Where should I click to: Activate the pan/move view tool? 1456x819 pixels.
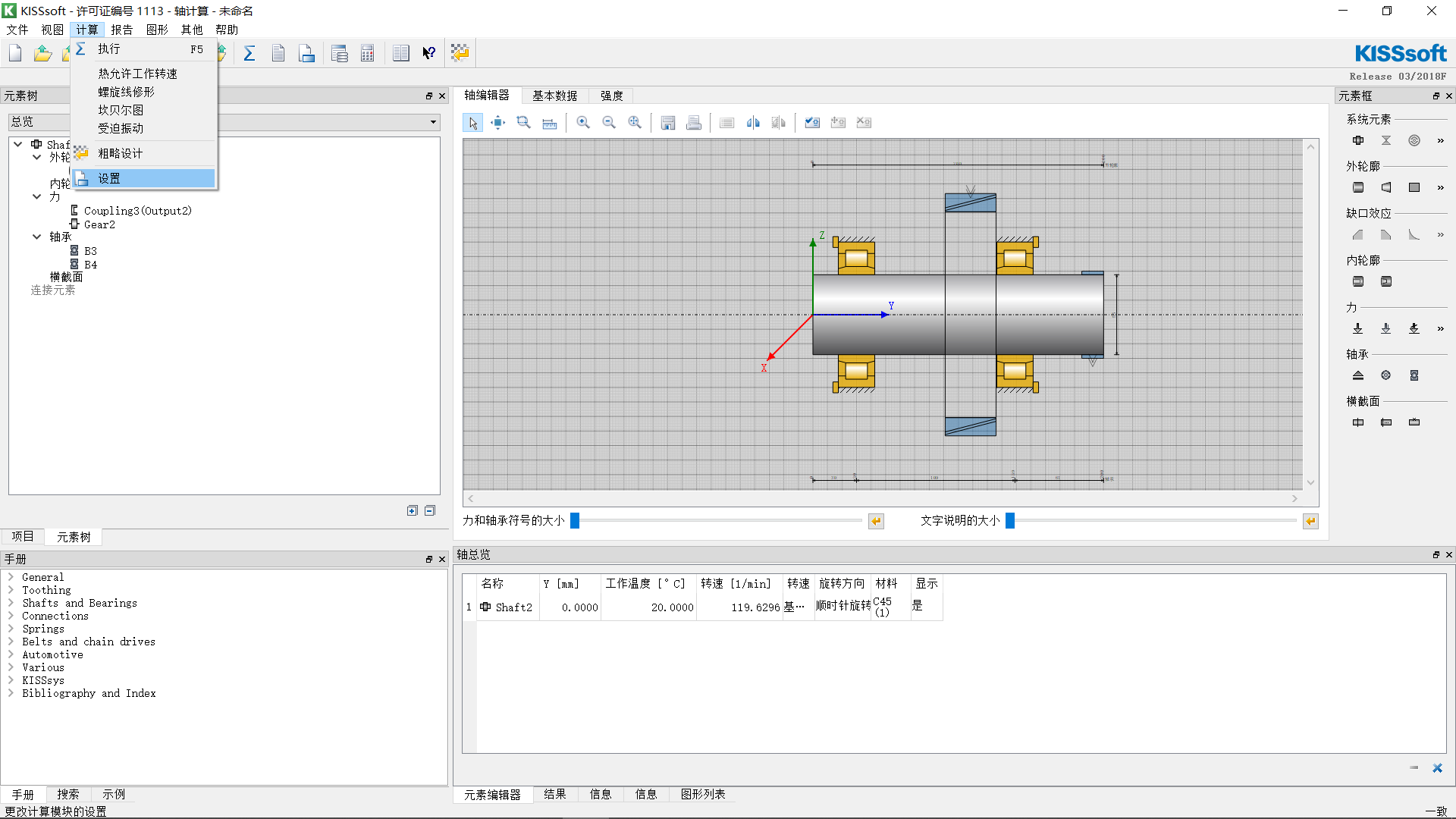(x=498, y=123)
